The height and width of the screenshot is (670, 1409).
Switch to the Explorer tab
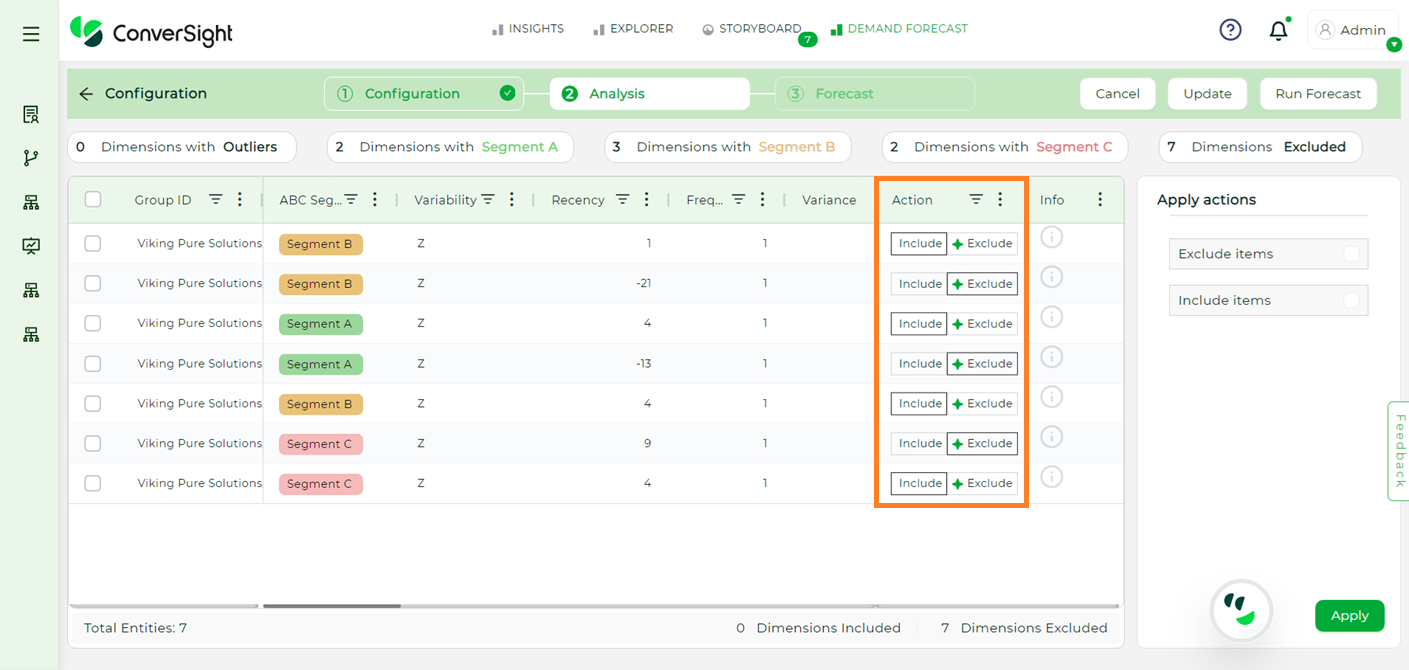[633, 29]
